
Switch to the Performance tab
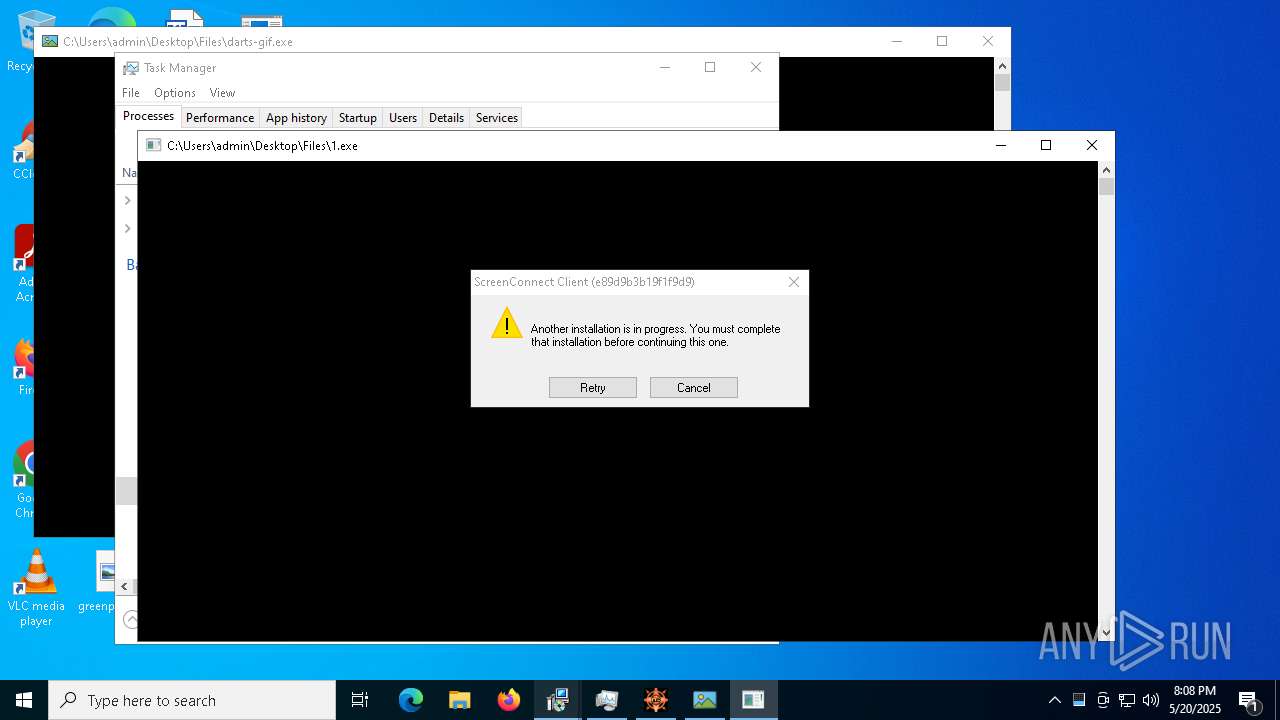coord(220,118)
